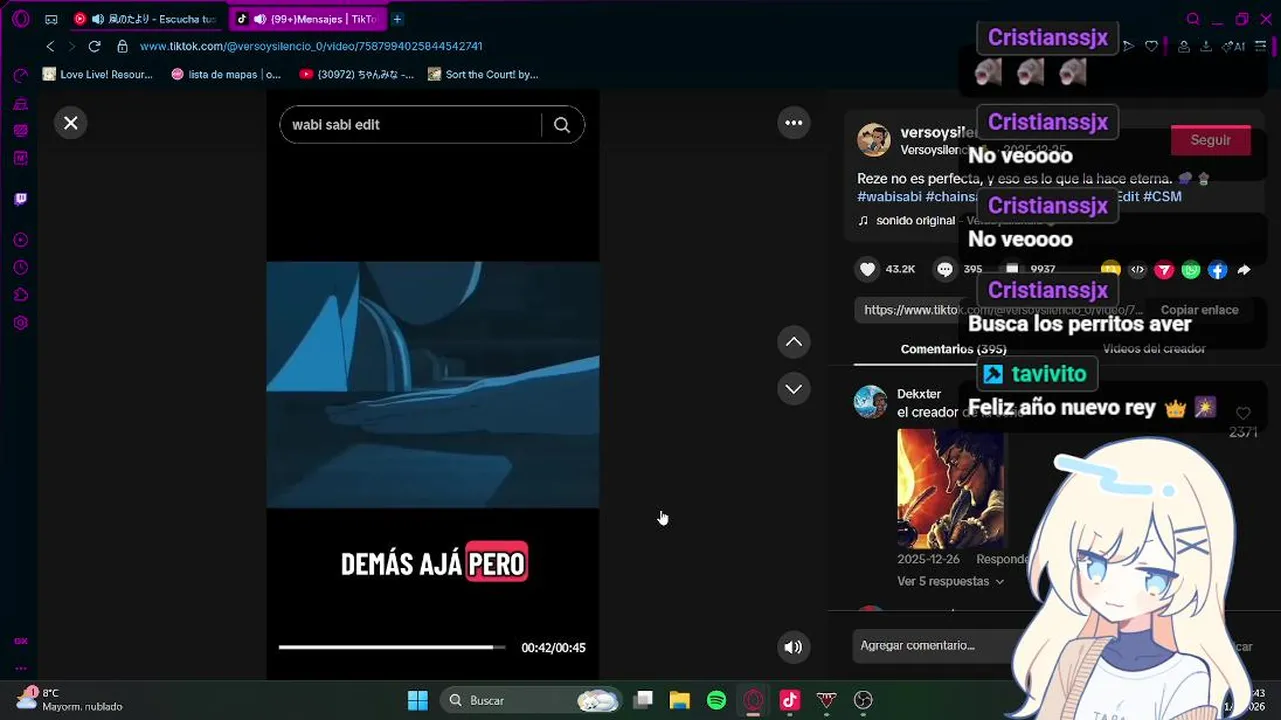Open more share options arrow

(x=1244, y=270)
